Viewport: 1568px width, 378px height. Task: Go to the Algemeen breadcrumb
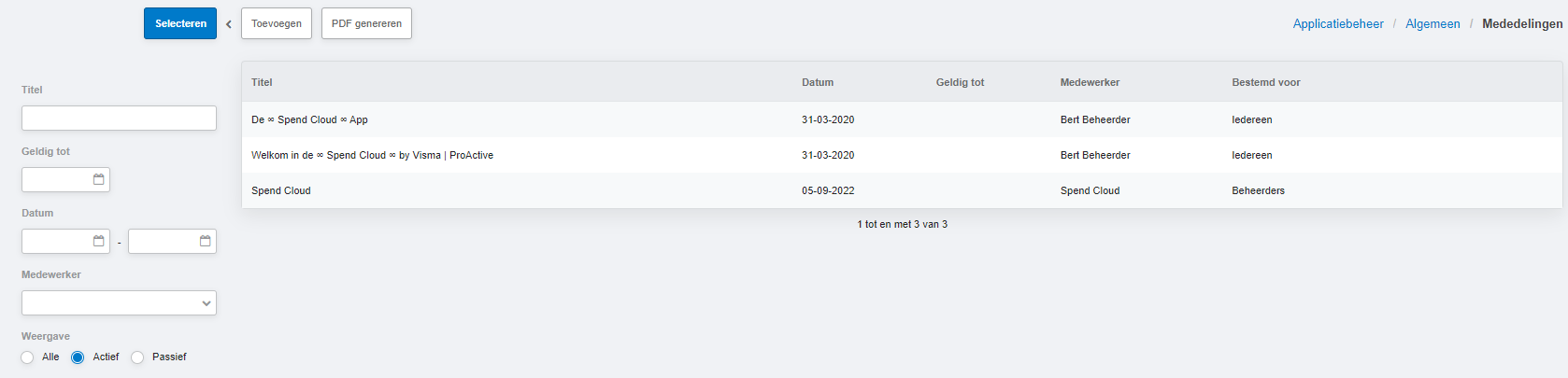(1433, 23)
